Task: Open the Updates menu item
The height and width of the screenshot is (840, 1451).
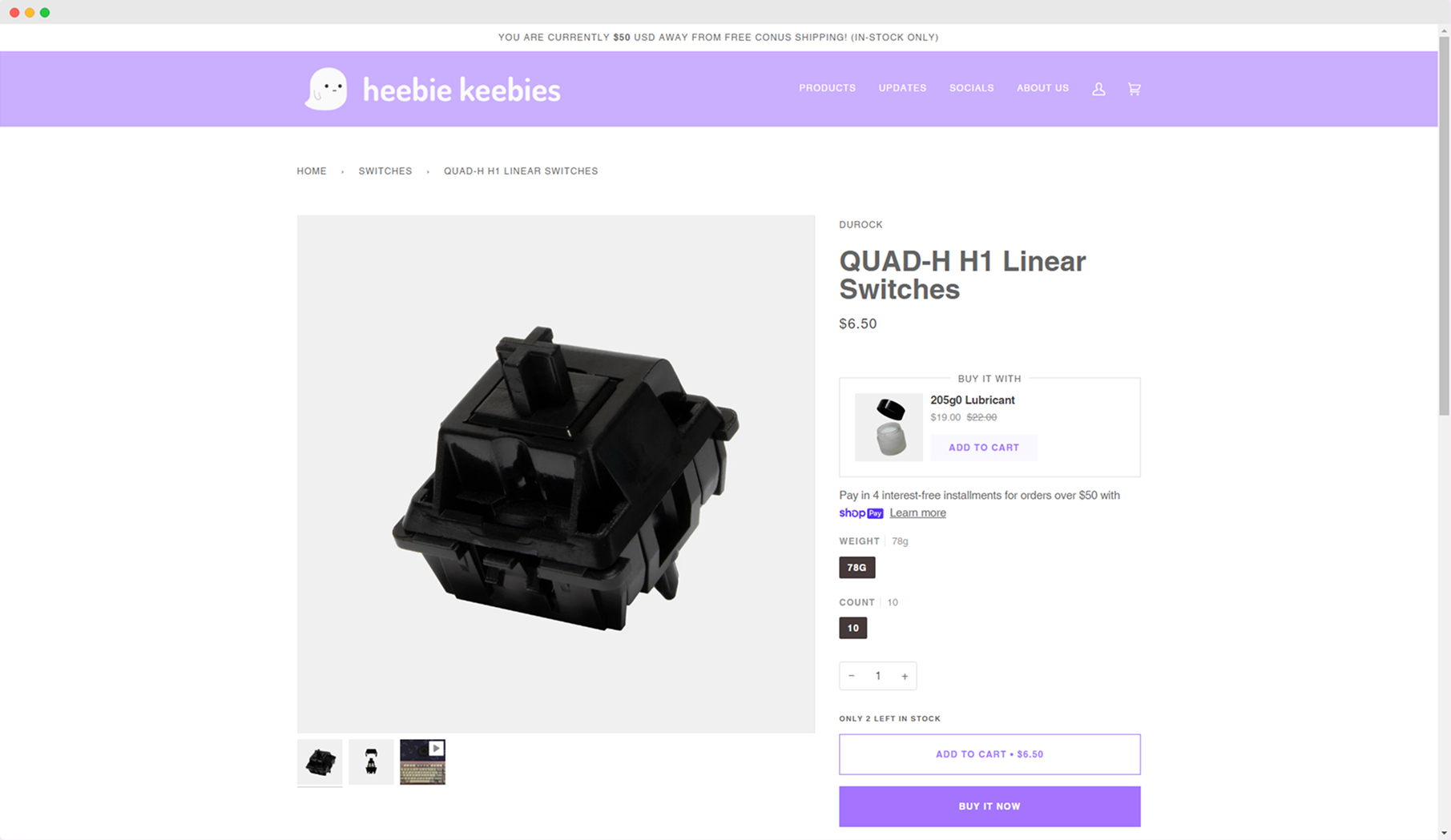Action: pyautogui.click(x=902, y=88)
